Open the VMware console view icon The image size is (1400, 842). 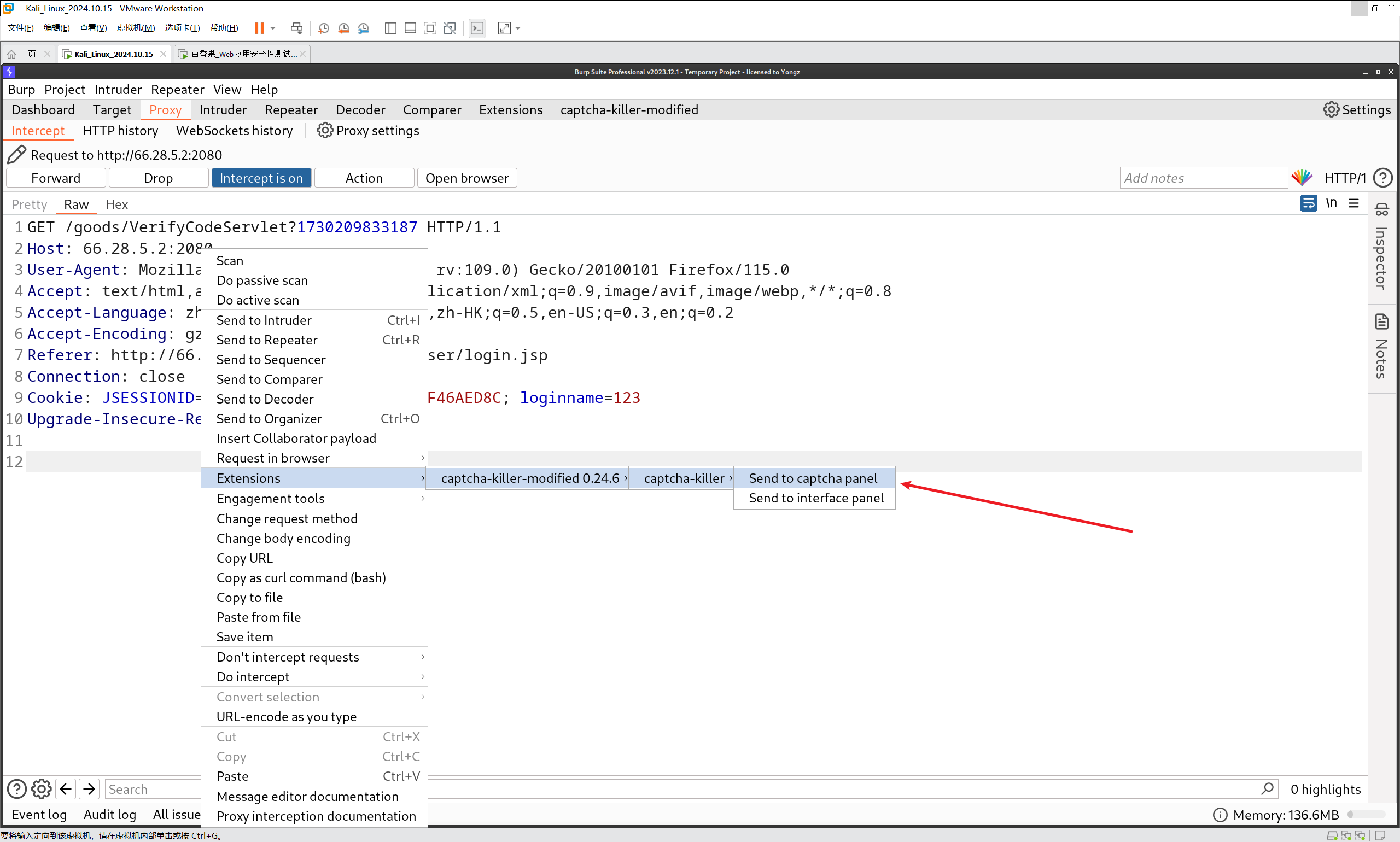(x=477, y=28)
